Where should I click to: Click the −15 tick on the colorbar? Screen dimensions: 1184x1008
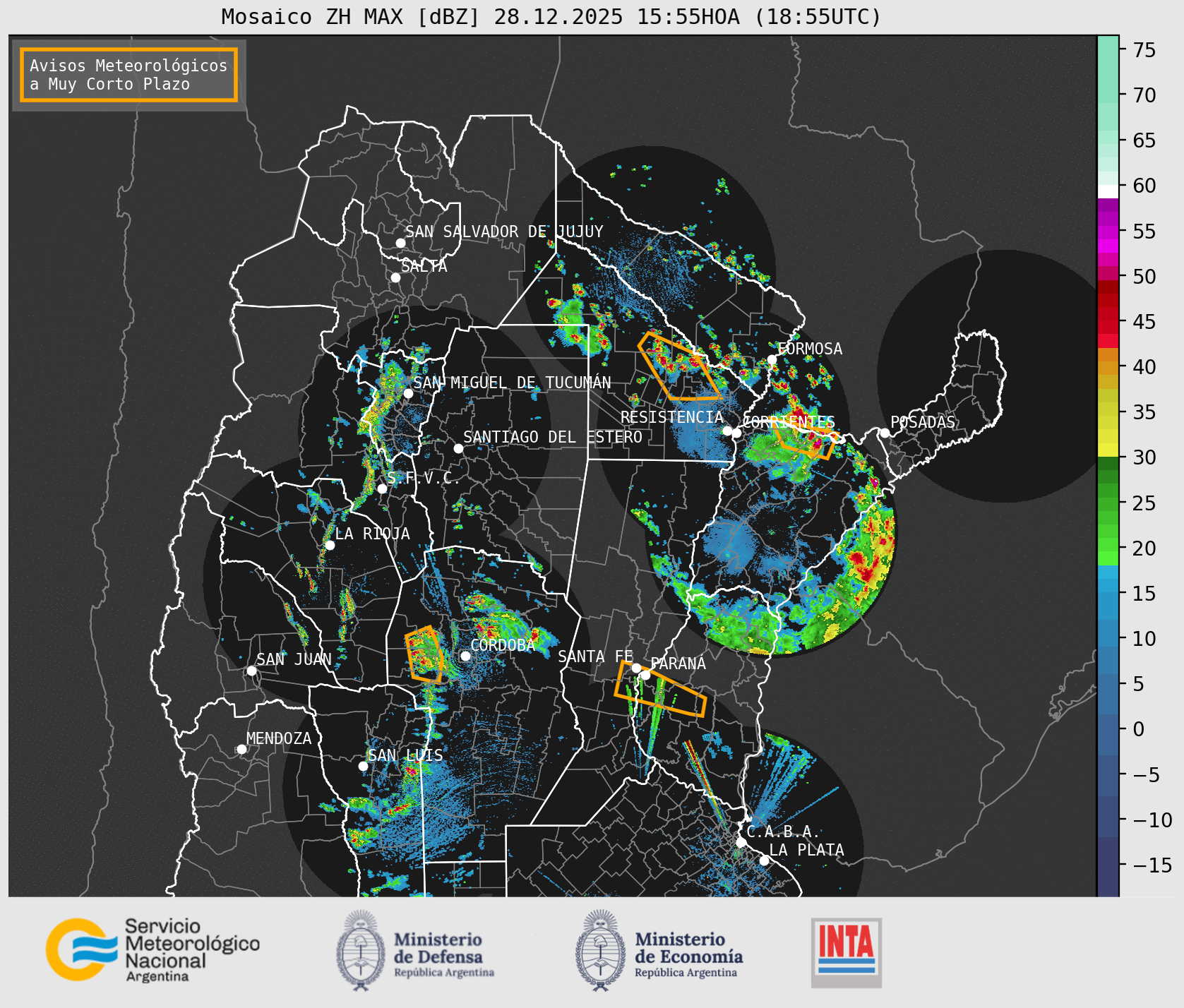click(x=1152, y=865)
